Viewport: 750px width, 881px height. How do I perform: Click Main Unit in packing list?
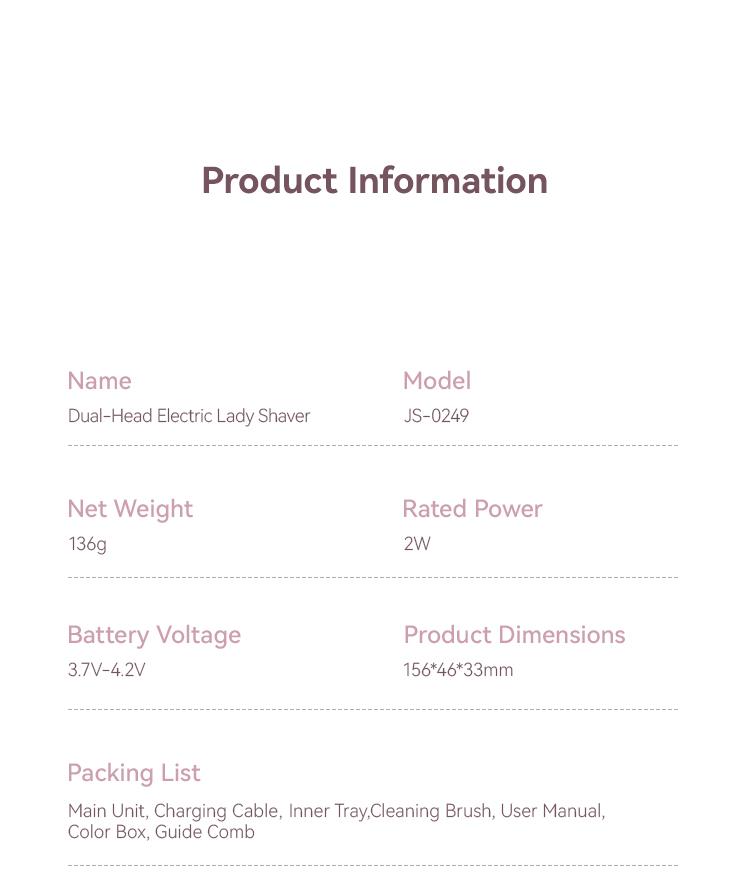(x=107, y=811)
